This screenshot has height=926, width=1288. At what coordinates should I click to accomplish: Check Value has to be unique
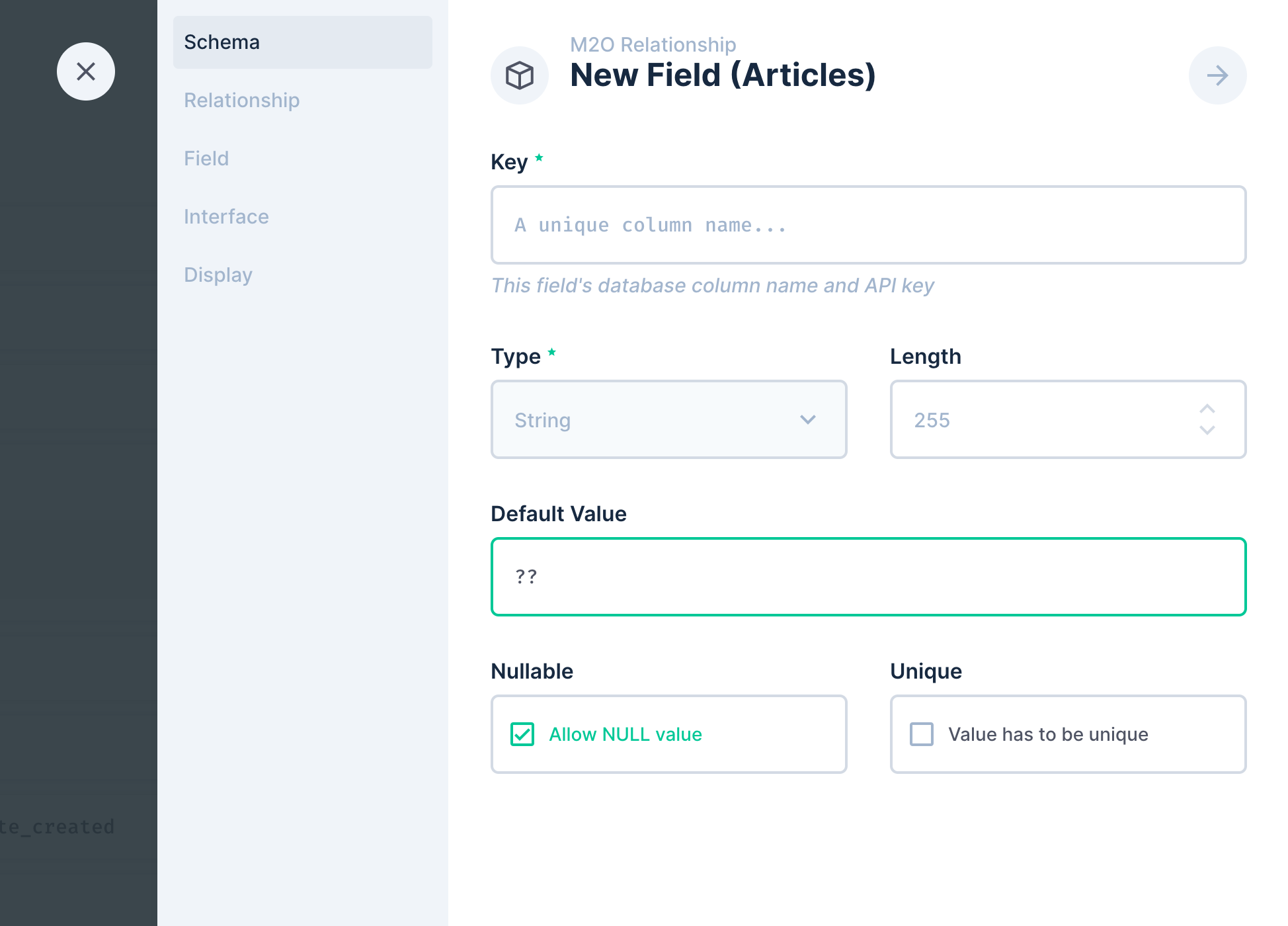(x=922, y=734)
